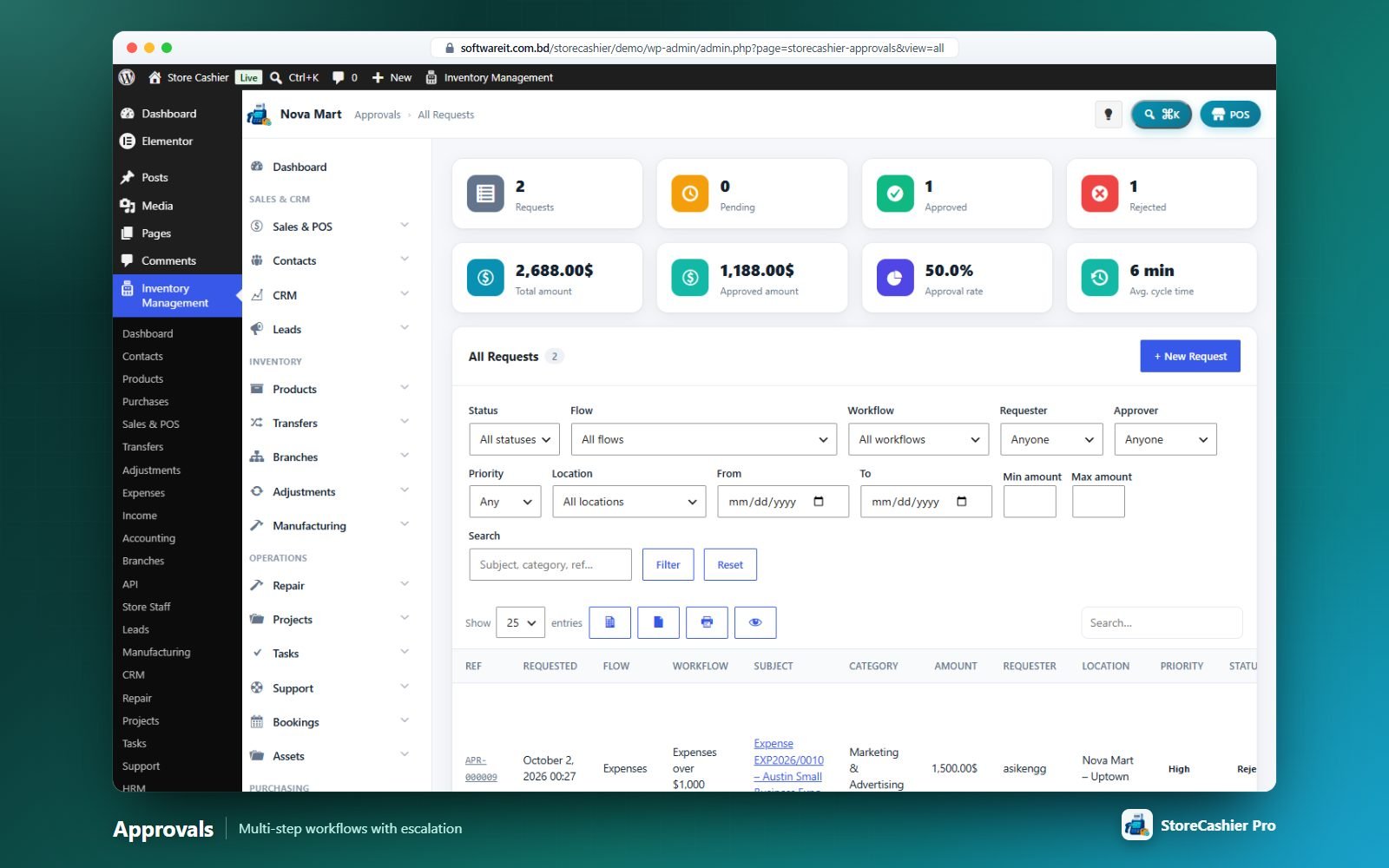
Task: Click the Avg. cycle time history icon
Action: (1100, 278)
